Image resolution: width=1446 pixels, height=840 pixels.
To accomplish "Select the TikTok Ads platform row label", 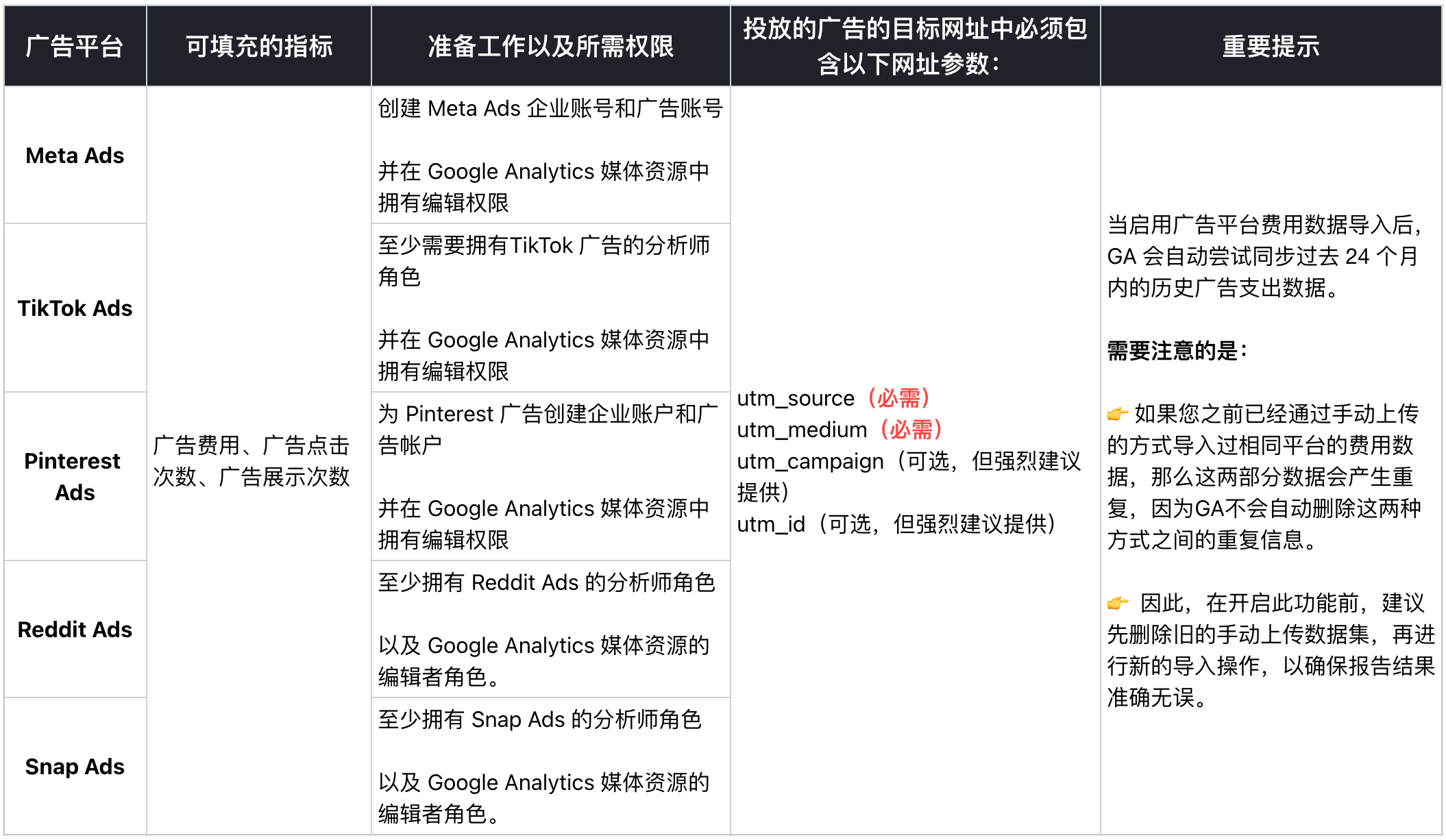I will 74,308.
